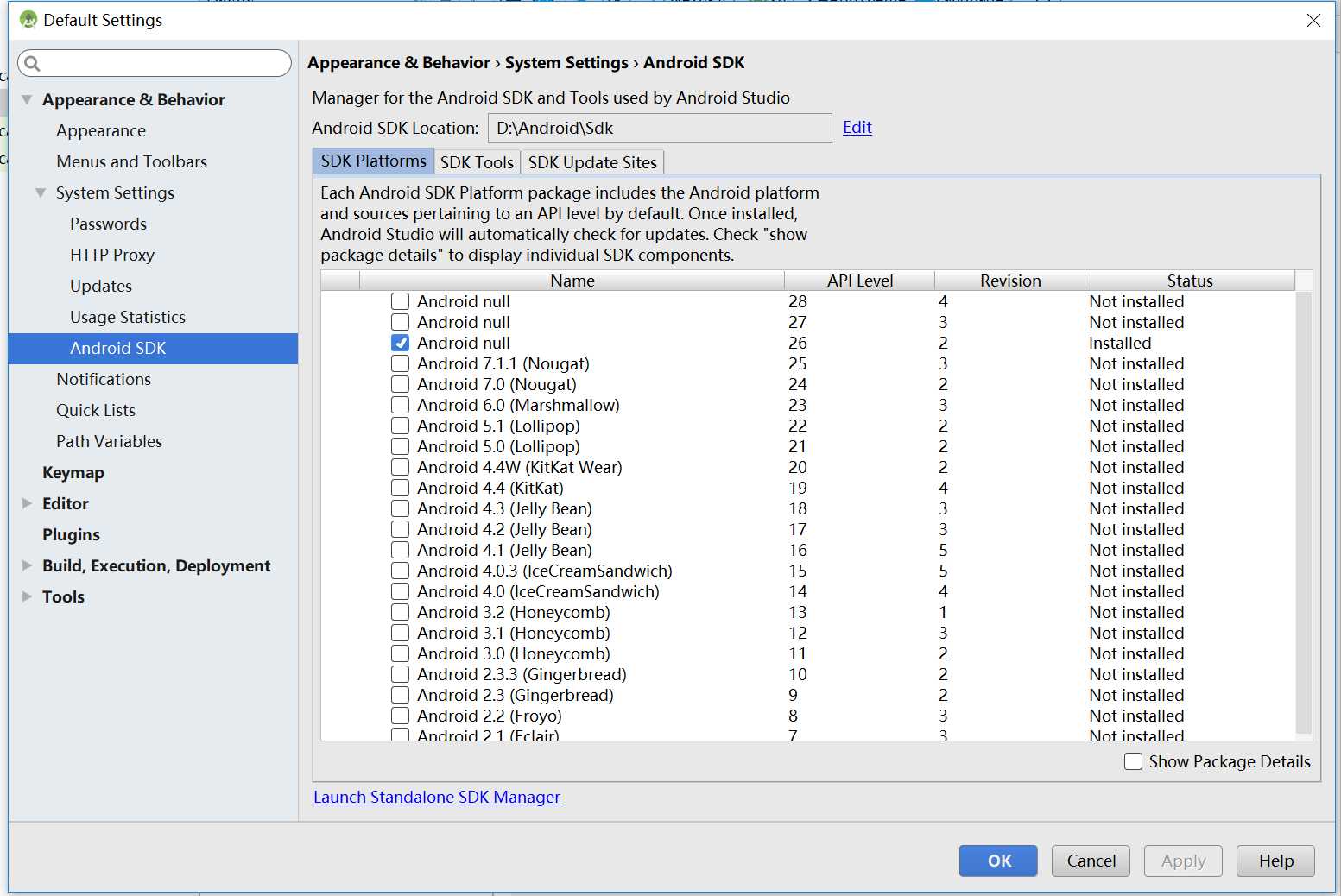Click the Android Studio title icon
Screen dimensions: 1341x896
coord(28,19)
